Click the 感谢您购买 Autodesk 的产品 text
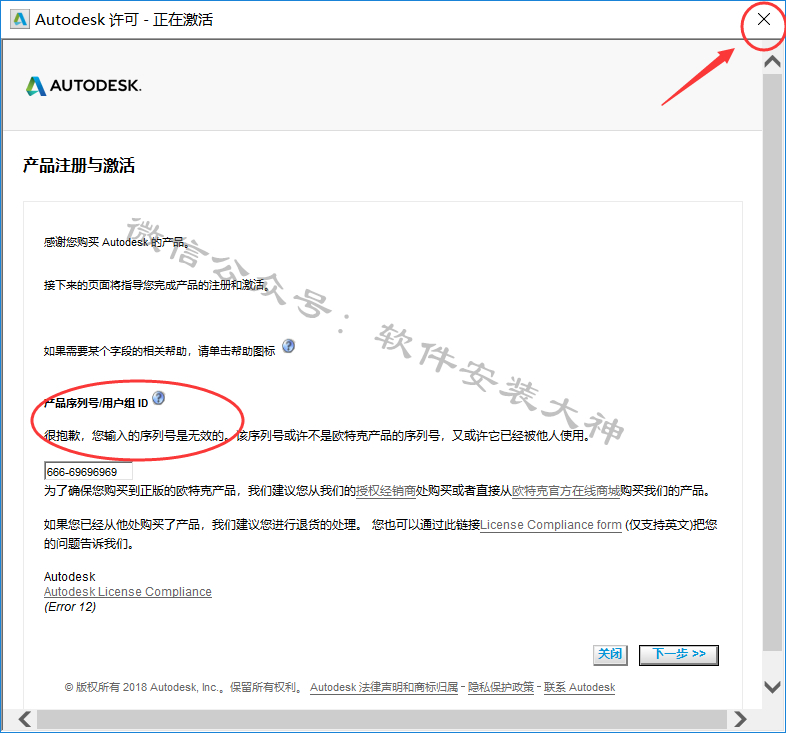Image resolution: width=786 pixels, height=733 pixels. point(116,242)
